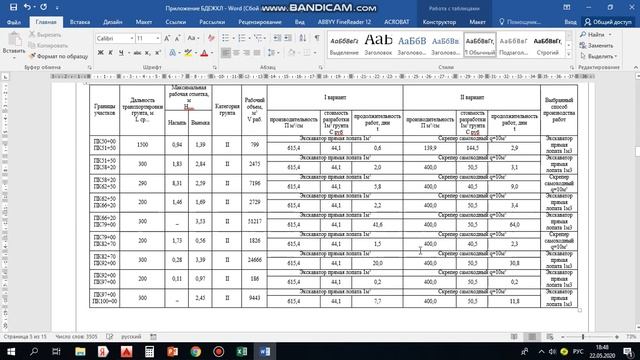Click the Sort (A-Z) icon
The image size is (640, 360).
point(302,38)
